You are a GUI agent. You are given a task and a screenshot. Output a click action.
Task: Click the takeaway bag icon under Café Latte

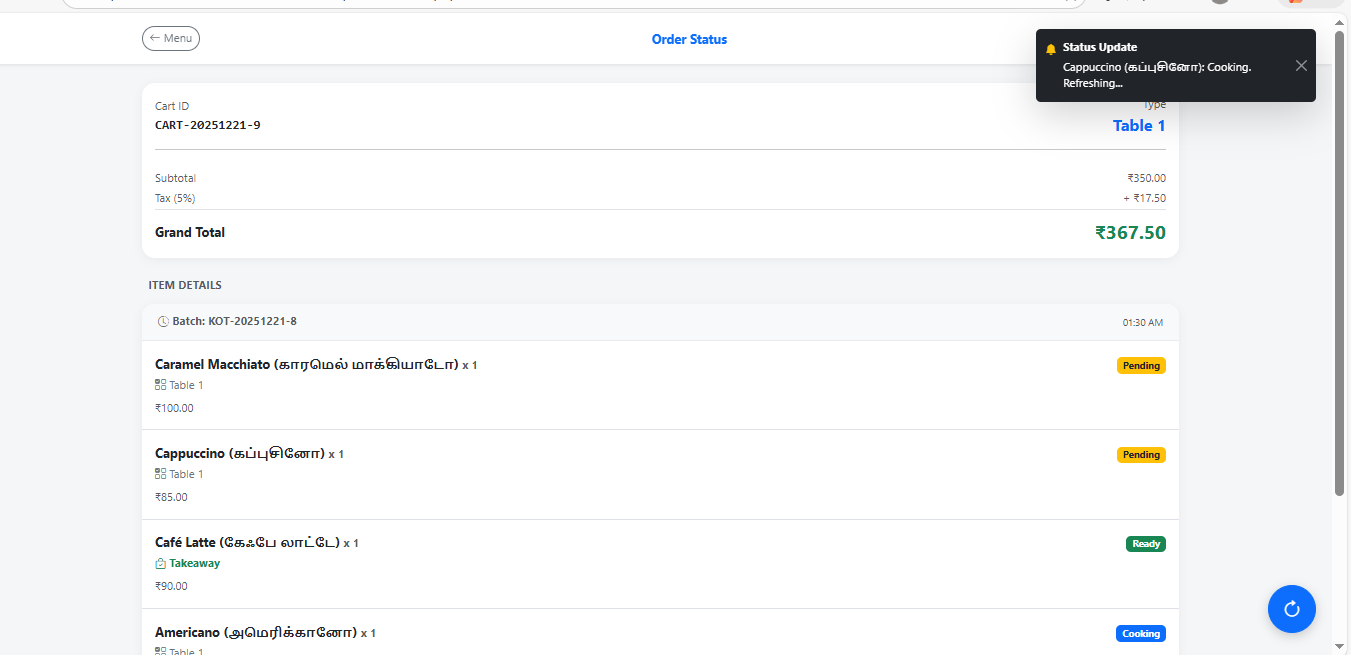tap(161, 563)
